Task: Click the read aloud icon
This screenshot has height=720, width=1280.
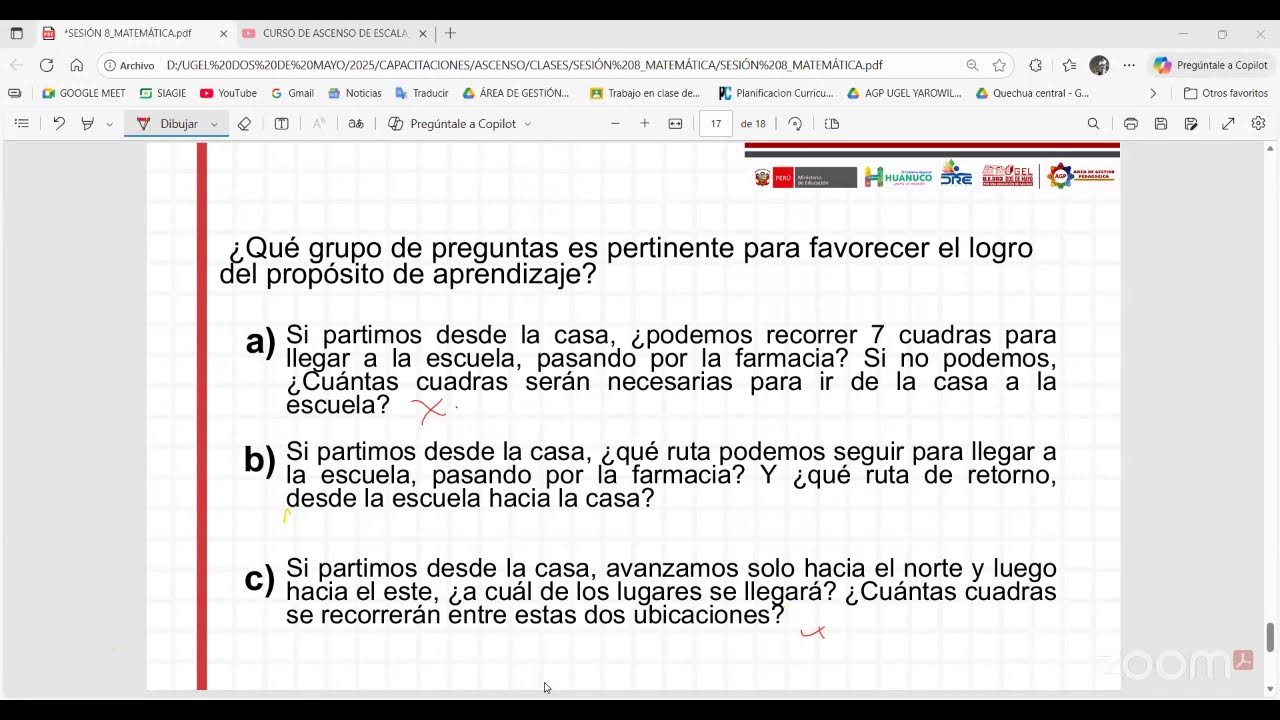Action: tap(319, 124)
